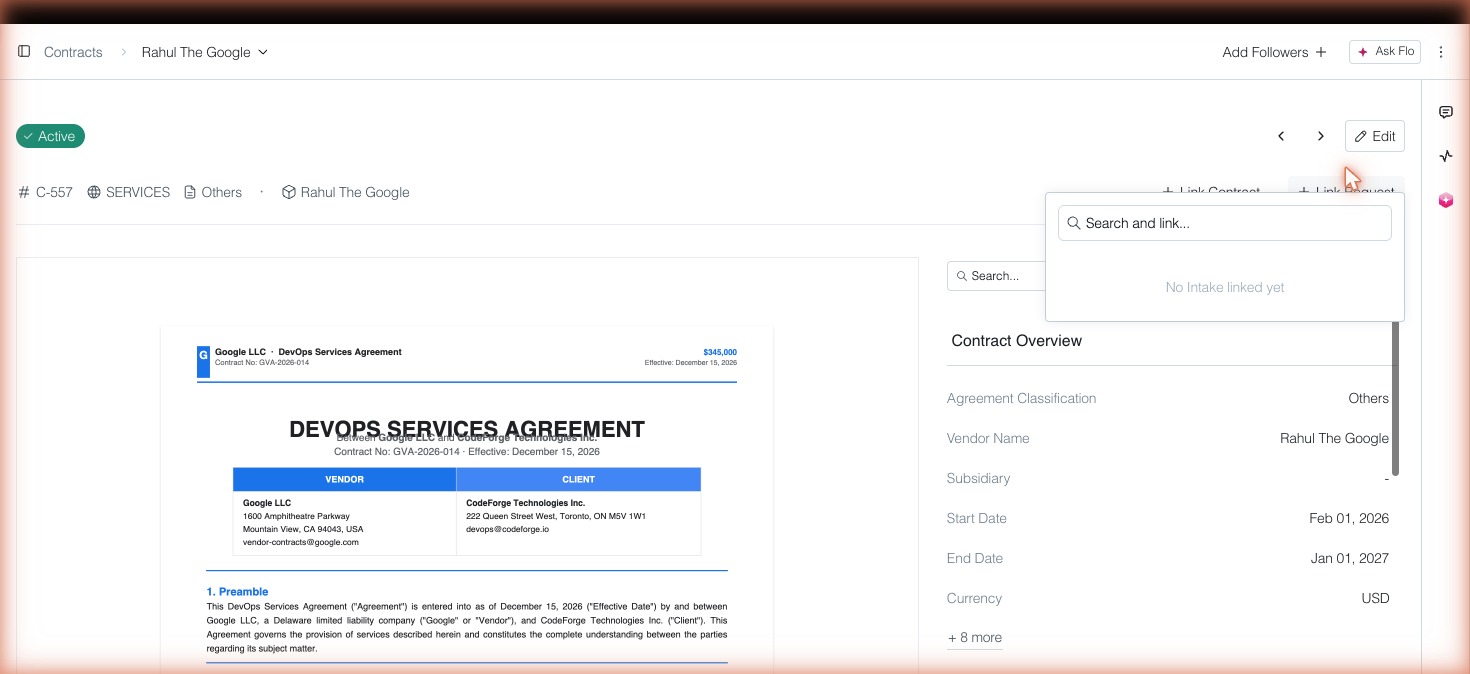Open Contracts breadcrumb link
1470x674 pixels.
[73, 52]
